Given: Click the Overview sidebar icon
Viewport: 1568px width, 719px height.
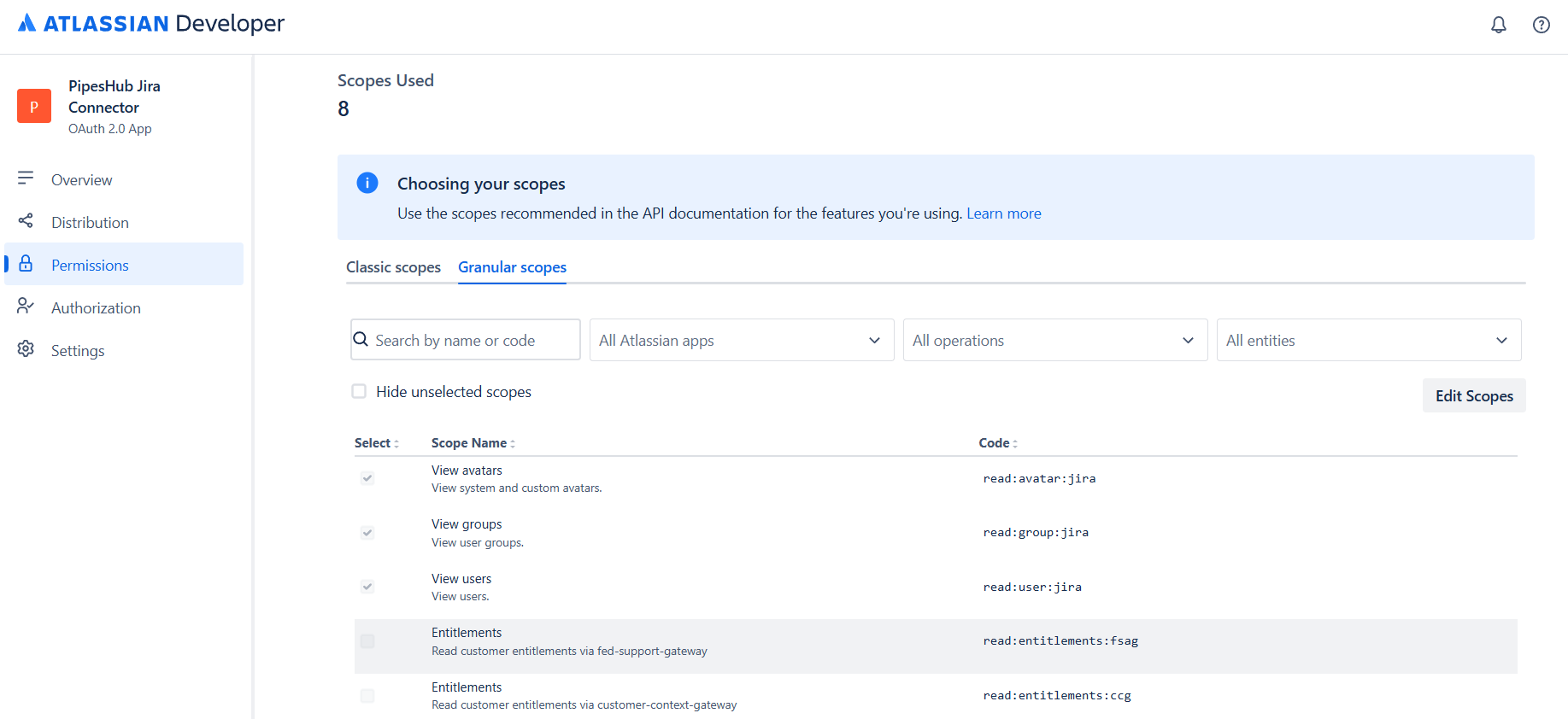Looking at the screenshot, I should click(26, 178).
